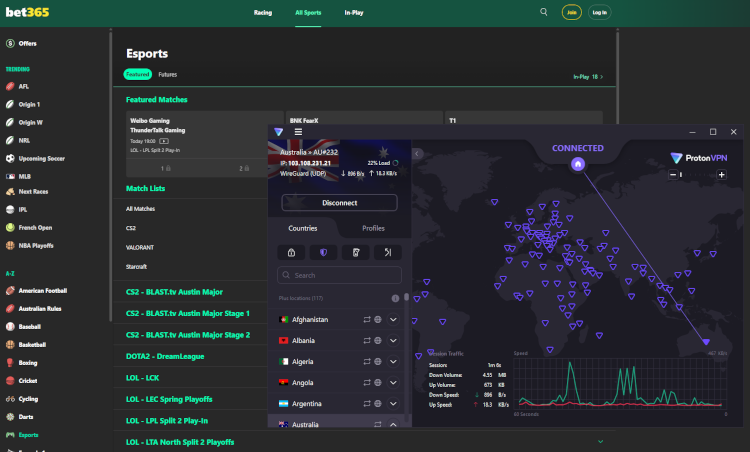Switch to the Countries tab

point(303,228)
